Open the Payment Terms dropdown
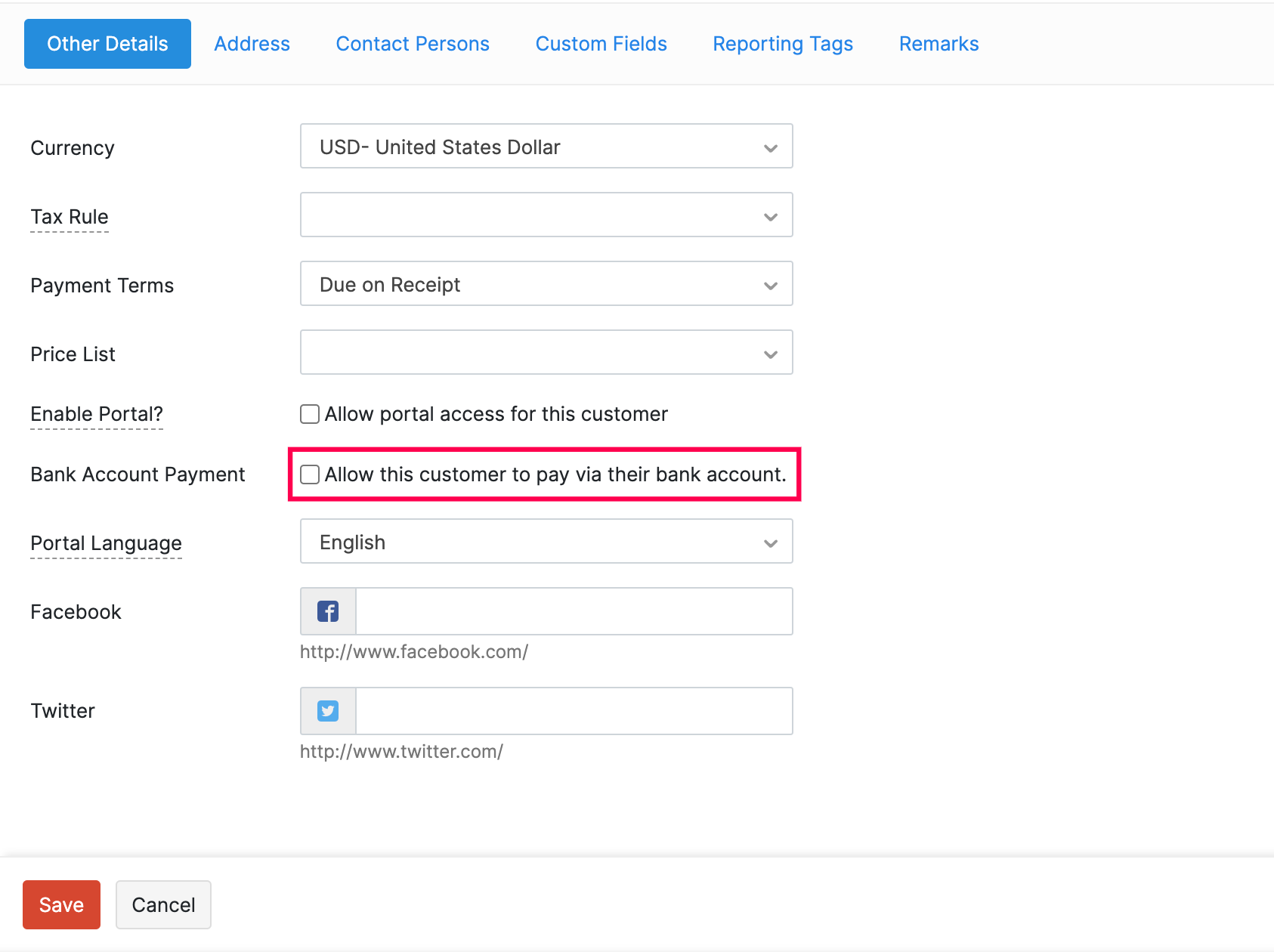The width and height of the screenshot is (1274, 952). 546,284
